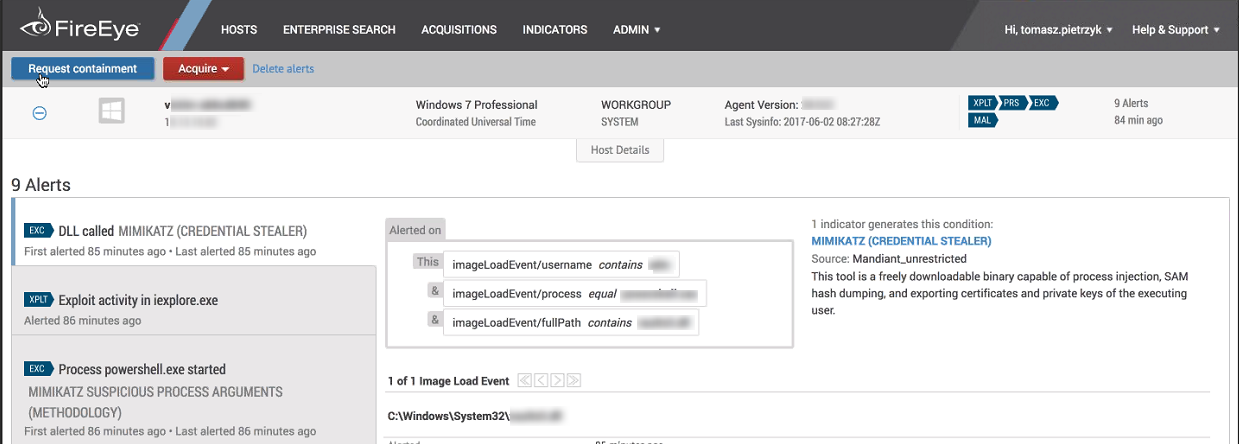Click Source: Mandiant_unrestricted text
The width and height of the screenshot is (1239, 444).
pos(889,259)
